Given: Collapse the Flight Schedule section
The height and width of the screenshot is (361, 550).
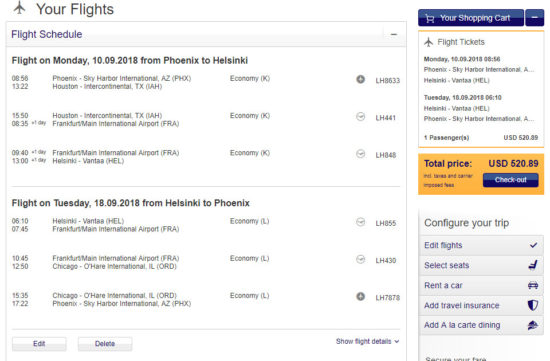Looking at the screenshot, I should (x=394, y=34).
